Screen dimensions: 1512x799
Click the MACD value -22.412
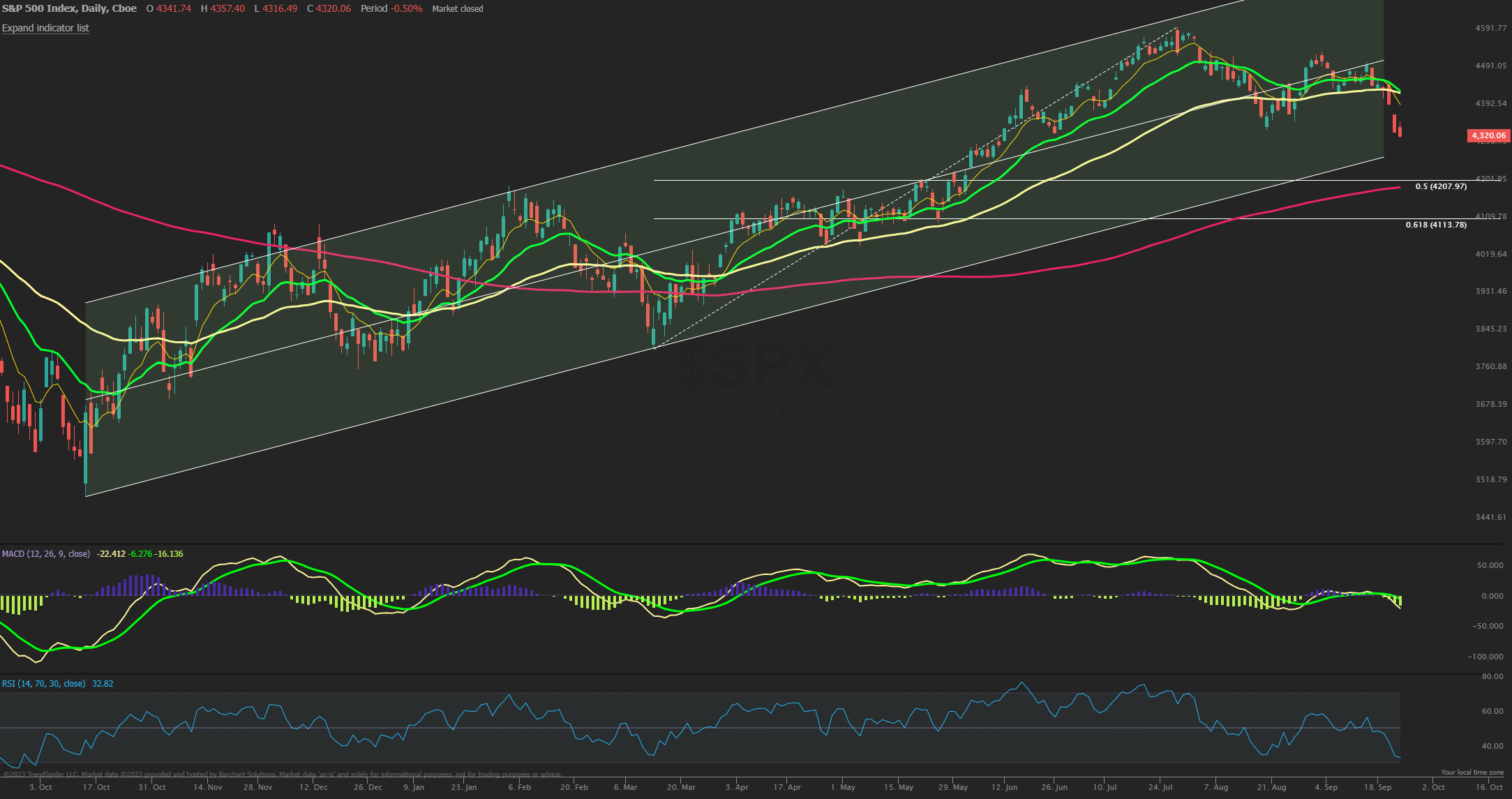112,554
